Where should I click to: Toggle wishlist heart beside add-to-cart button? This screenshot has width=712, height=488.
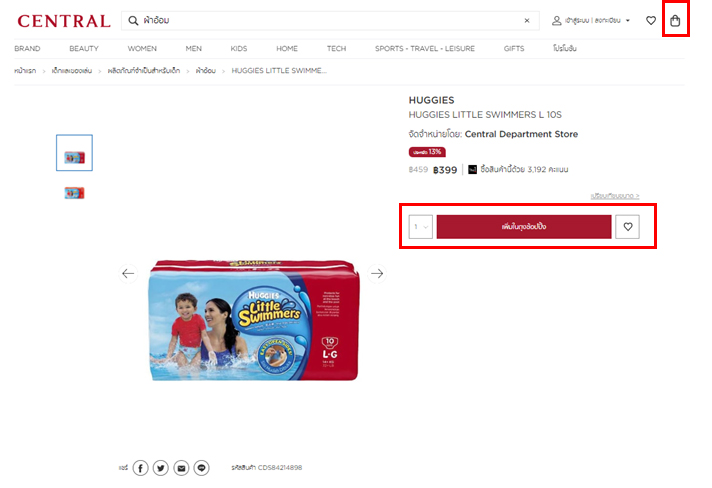pos(628,227)
